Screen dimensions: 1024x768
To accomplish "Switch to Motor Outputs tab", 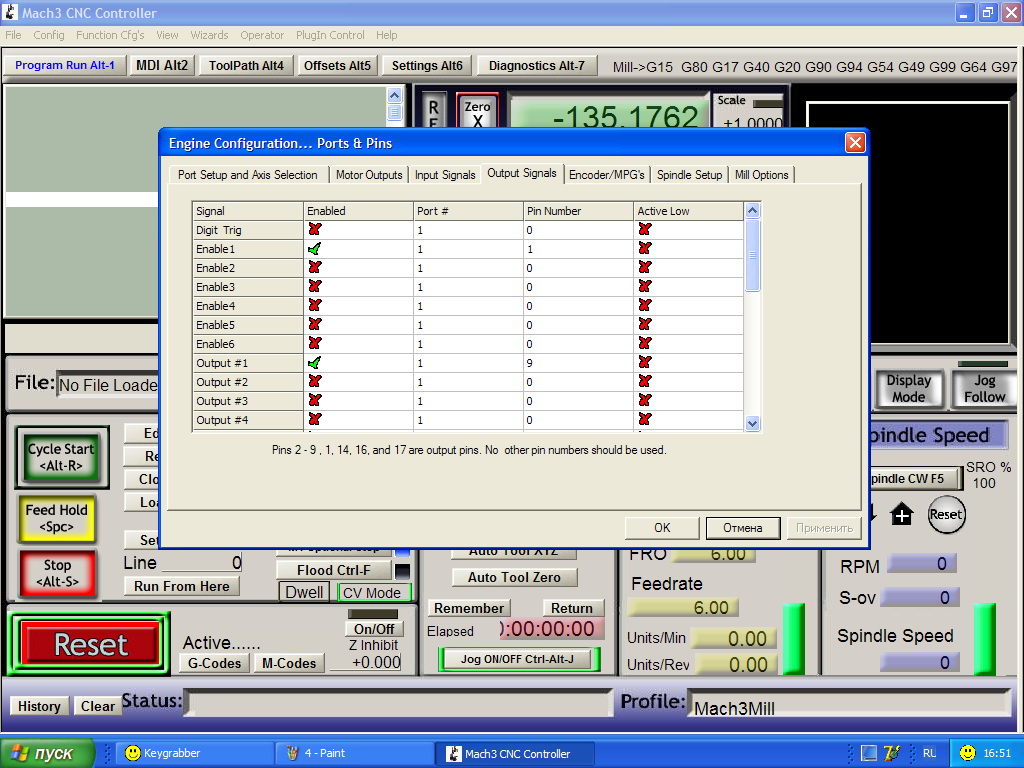I will tap(369, 175).
